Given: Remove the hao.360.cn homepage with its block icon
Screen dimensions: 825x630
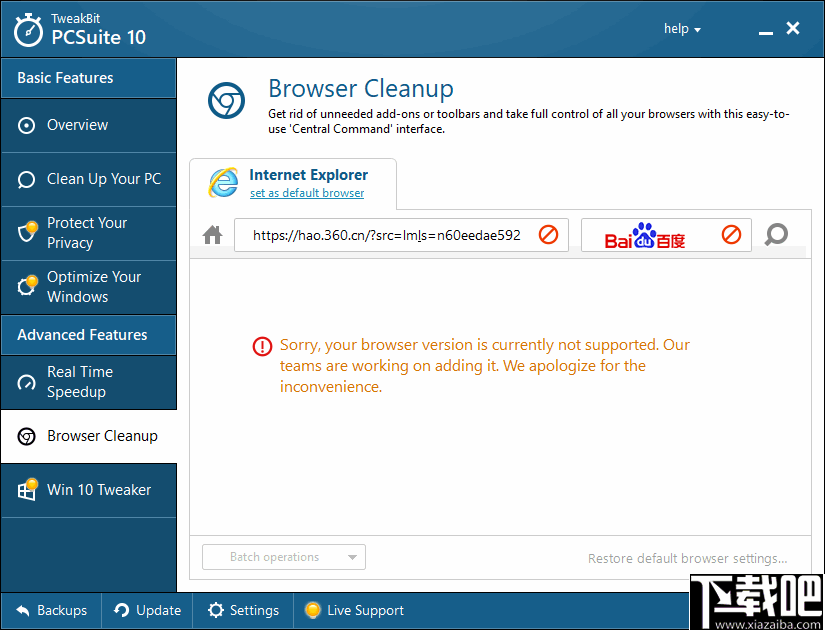Looking at the screenshot, I should click(548, 234).
